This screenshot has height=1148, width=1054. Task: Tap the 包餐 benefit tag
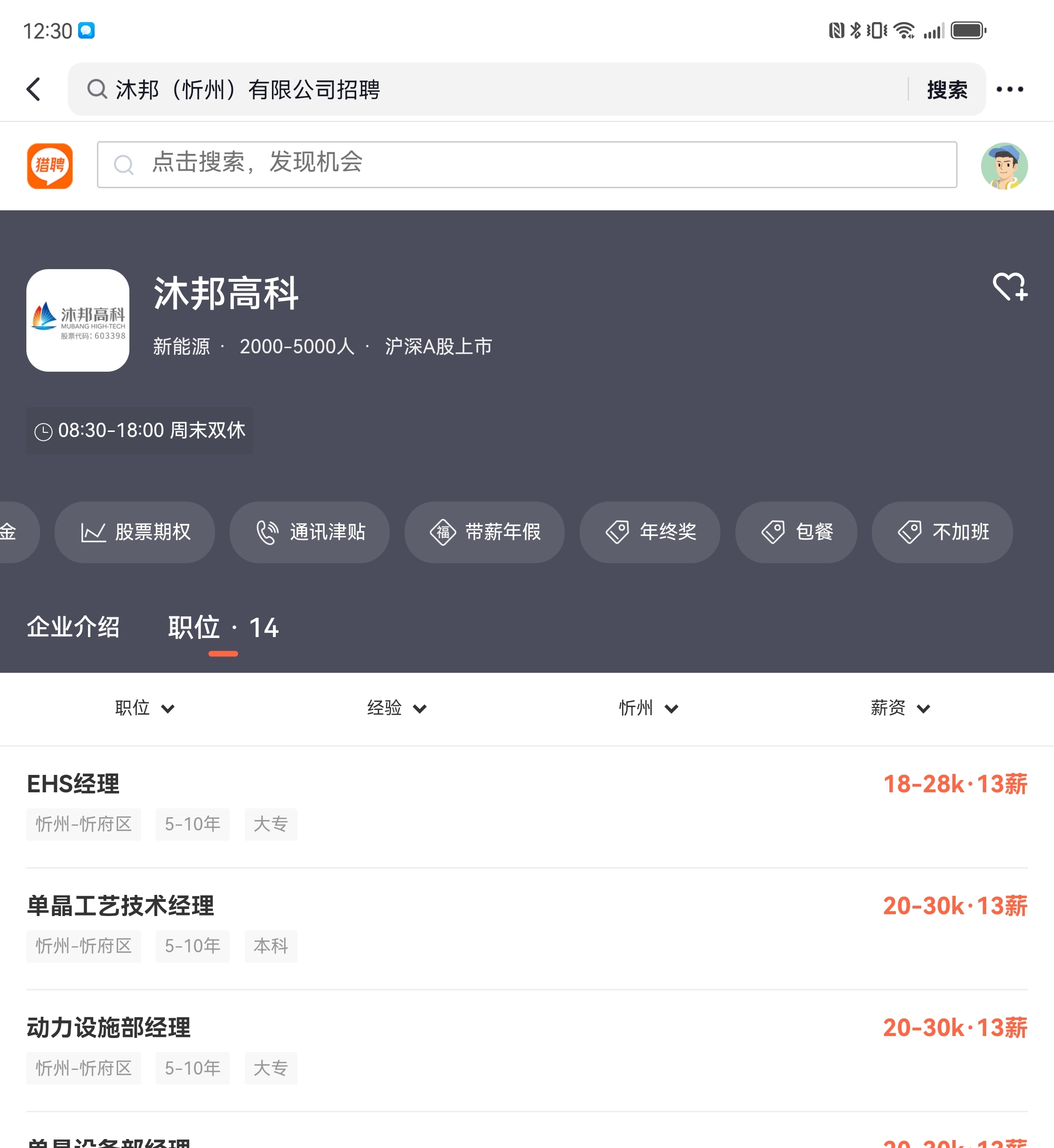click(796, 532)
